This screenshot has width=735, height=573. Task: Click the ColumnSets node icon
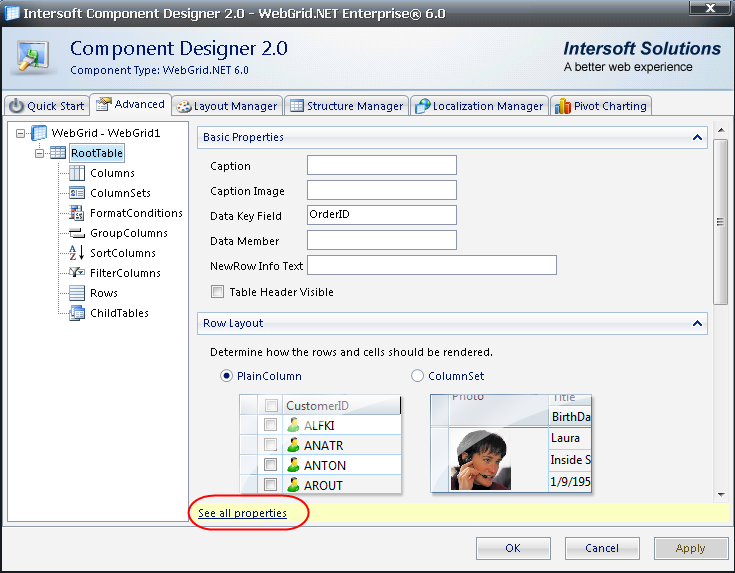tap(77, 193)
